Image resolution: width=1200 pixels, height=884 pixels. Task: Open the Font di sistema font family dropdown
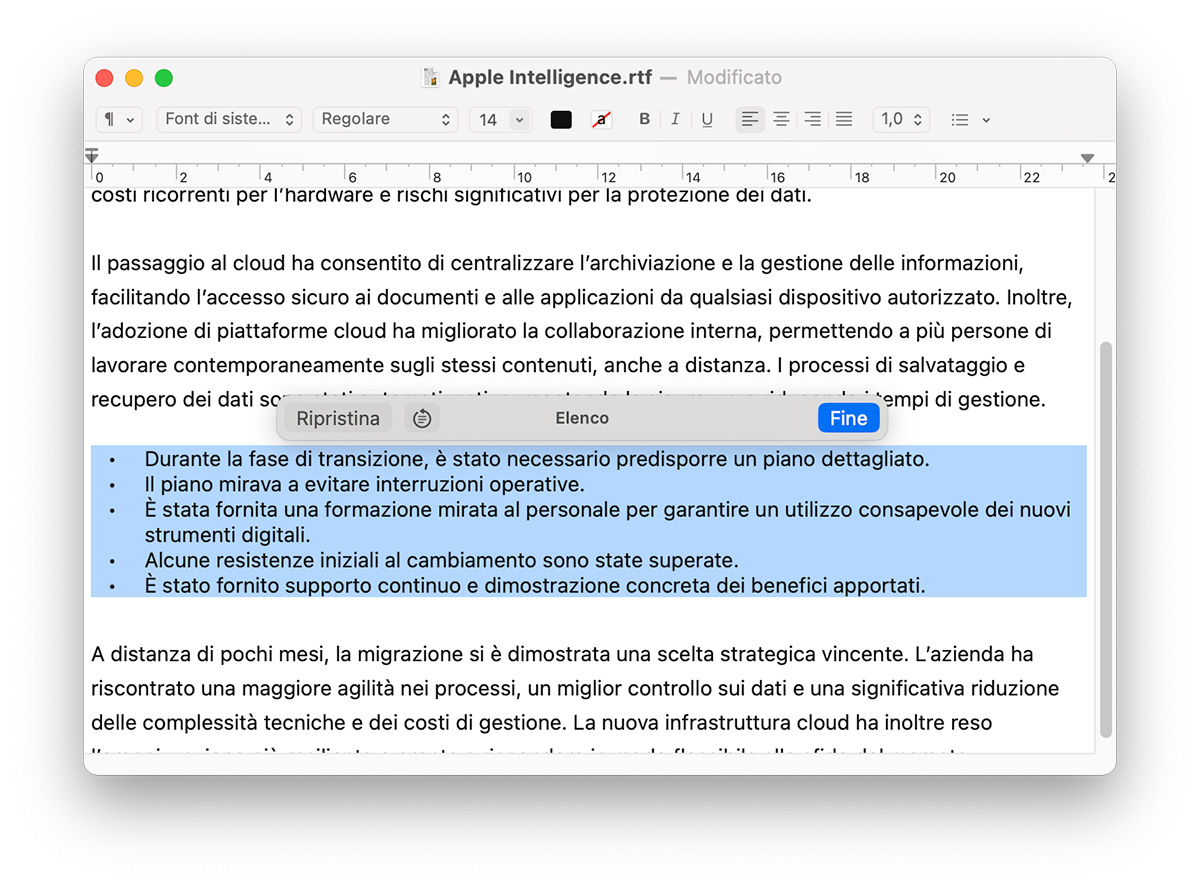229,119
